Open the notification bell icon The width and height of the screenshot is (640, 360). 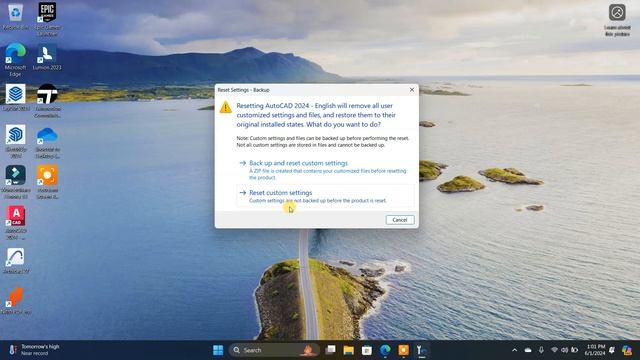coord(612,350)
